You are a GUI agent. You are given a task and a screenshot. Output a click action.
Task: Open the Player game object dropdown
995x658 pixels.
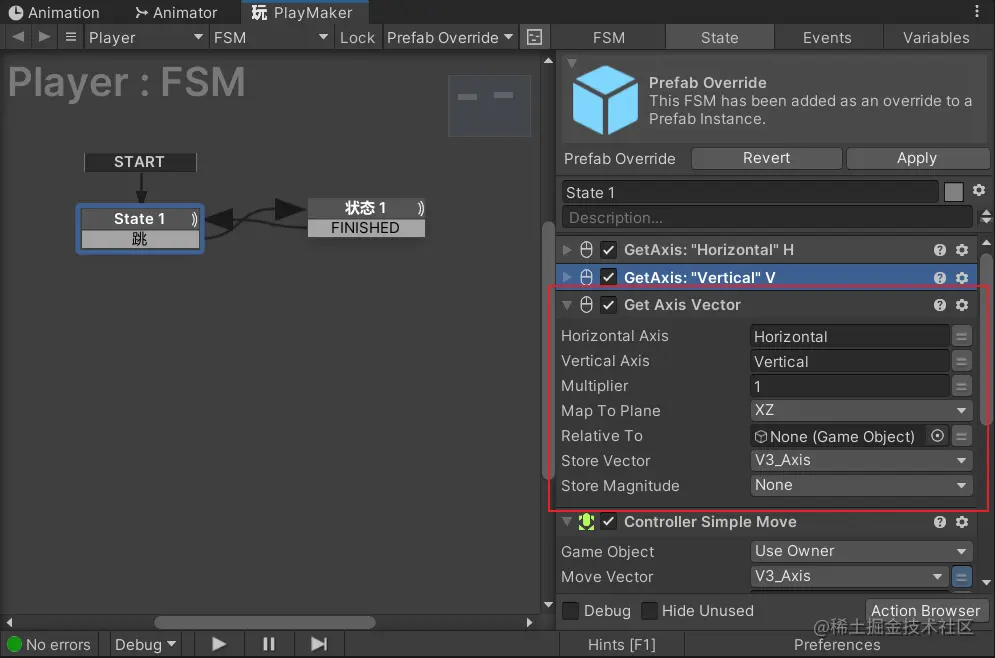coord(145,37)
